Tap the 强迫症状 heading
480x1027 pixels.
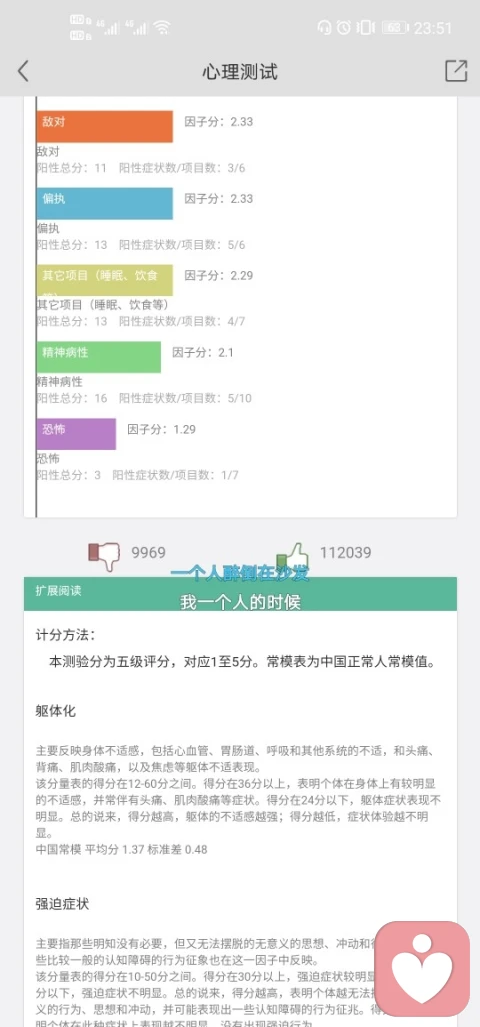[62, 904]
